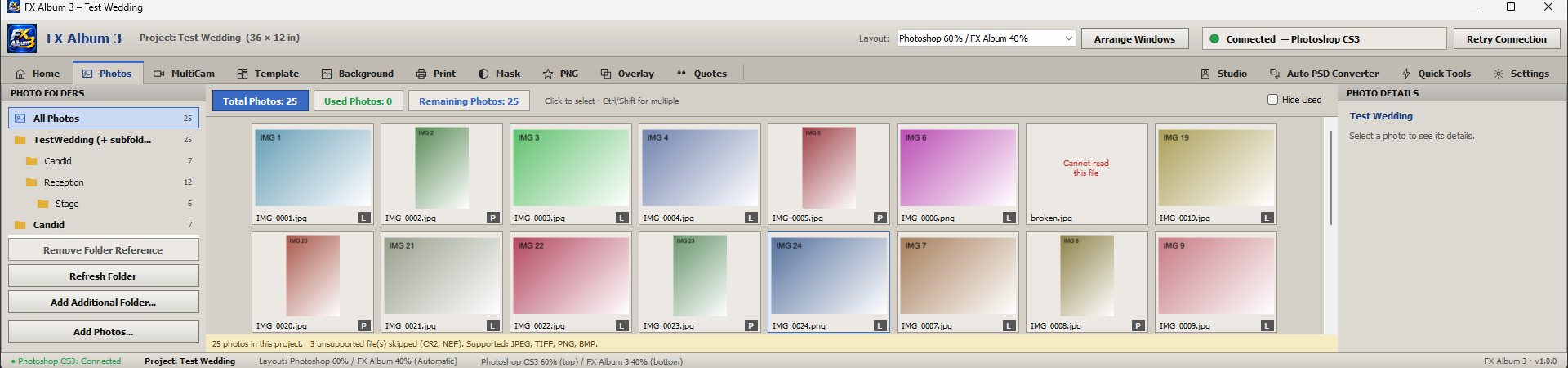The height and width of the screenshot is (368, 1568).
Task: Click the P badge on IMG_0023.jpg
Action: [x=751, y=325]
